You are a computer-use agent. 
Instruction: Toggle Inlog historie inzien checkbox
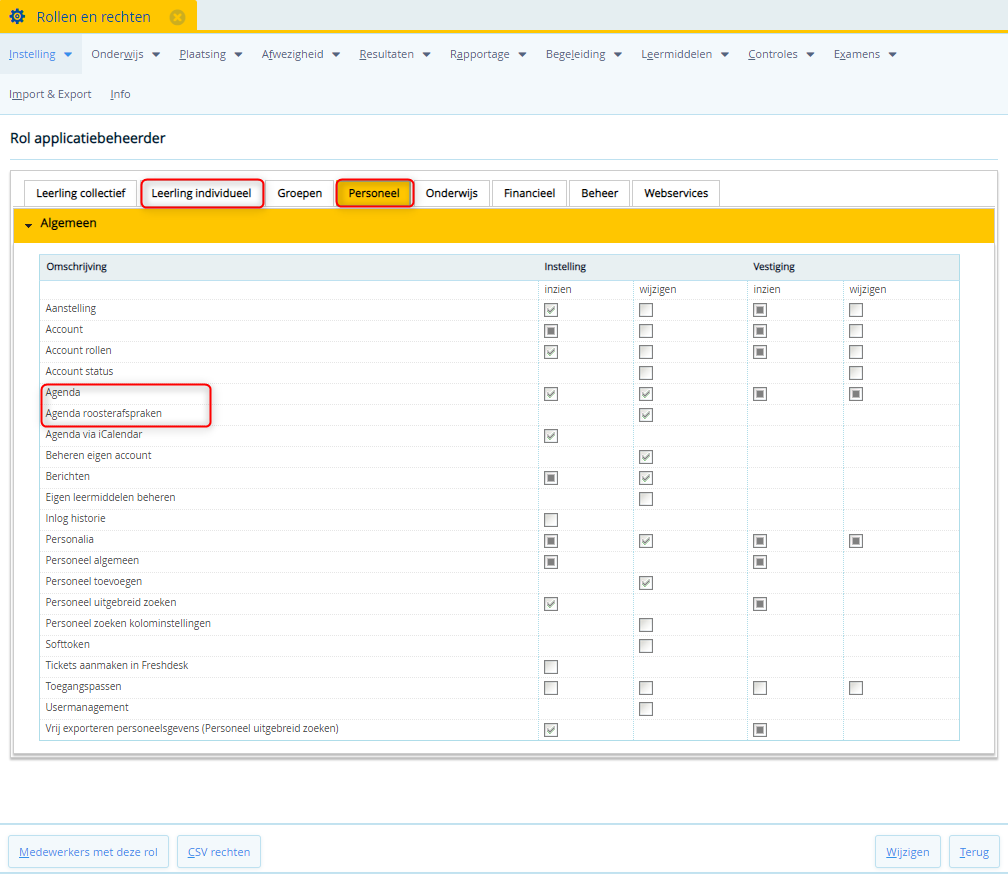551,520
